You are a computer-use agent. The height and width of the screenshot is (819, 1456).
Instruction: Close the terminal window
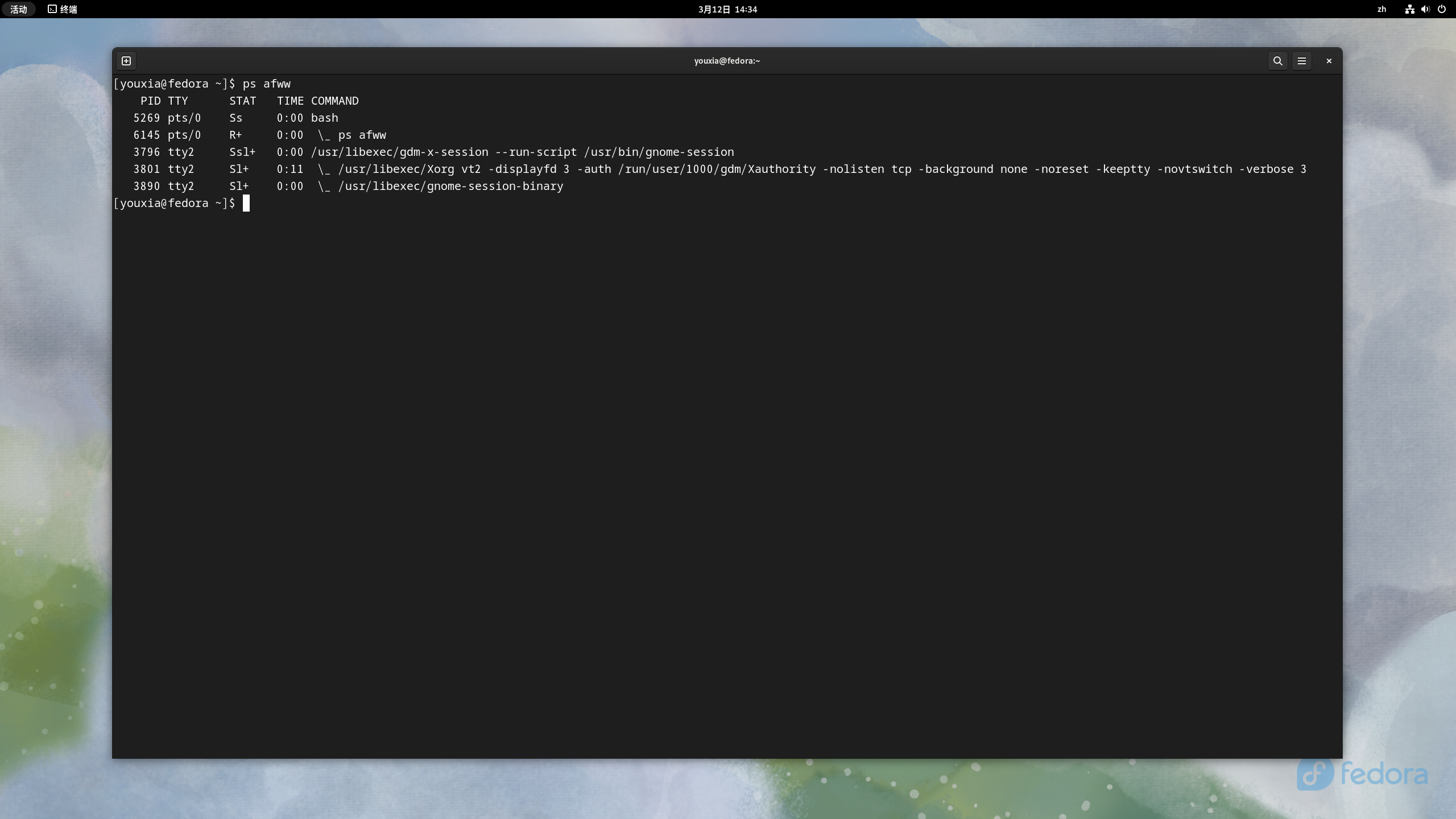pyautogui.click(x=1329, y=61)
